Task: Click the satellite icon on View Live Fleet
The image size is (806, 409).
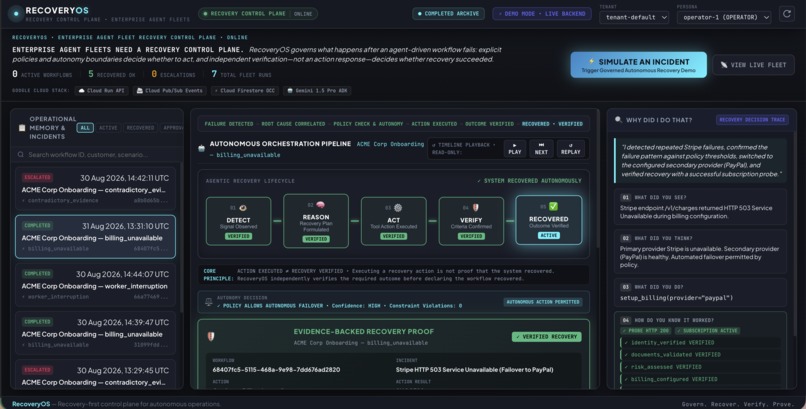Action: (x=724, y=65)
